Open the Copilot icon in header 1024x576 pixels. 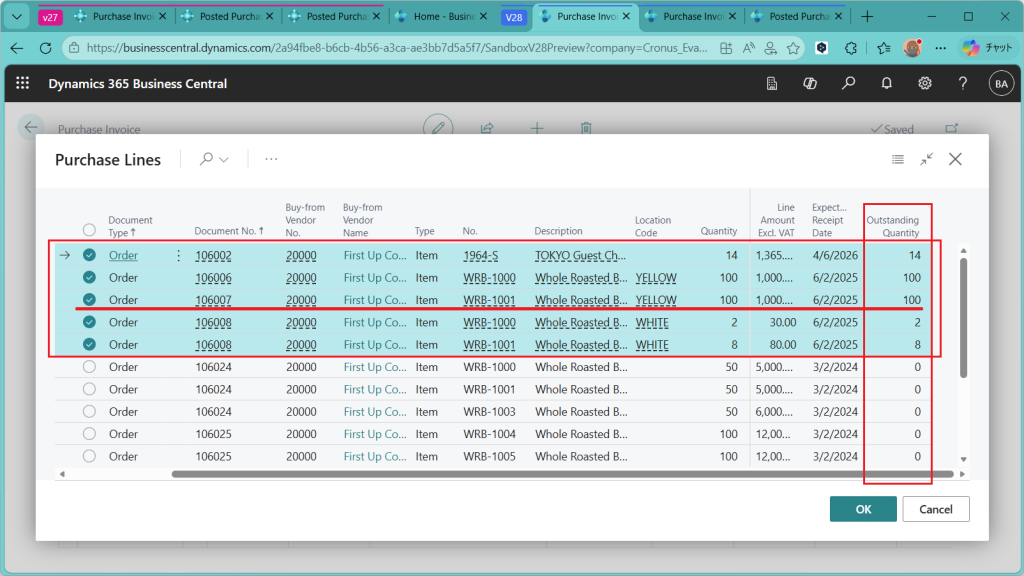tap(810, 84)
